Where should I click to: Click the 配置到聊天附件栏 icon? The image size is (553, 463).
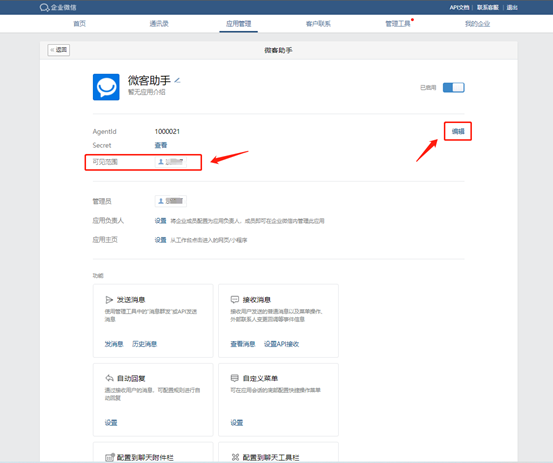[x=110, y=457]
